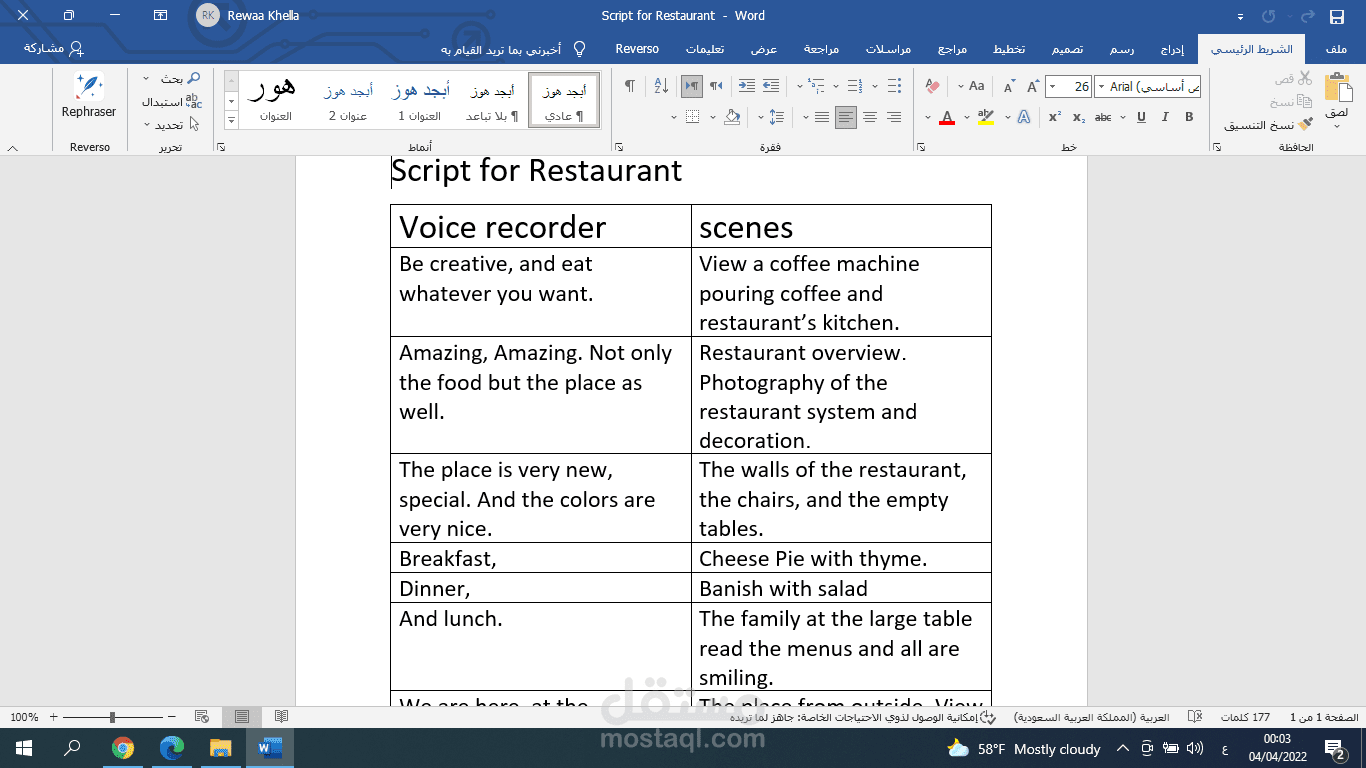Launch the Reverso Rephraser
The height and width of the screenshot is (768, 1366).
point(89,96)
